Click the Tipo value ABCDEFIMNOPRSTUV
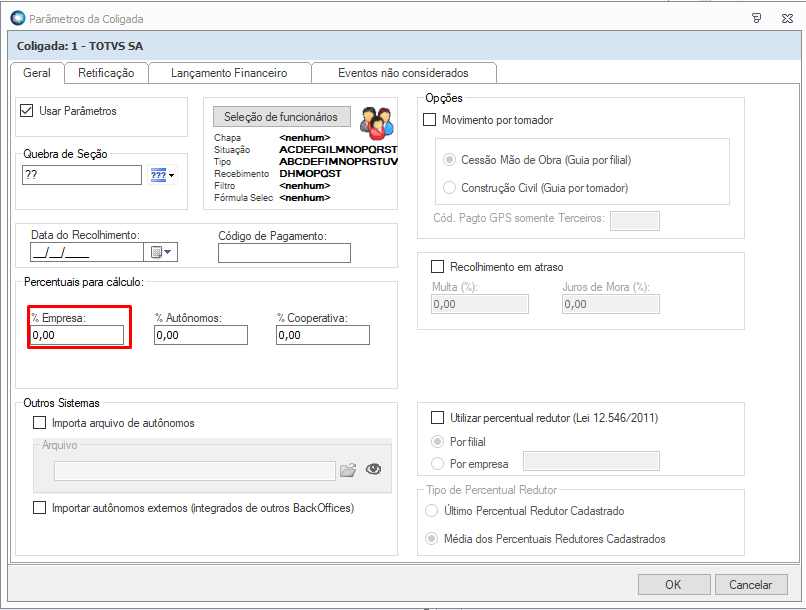The width and height of the screenshot is (806, 610). coord(338,161)
